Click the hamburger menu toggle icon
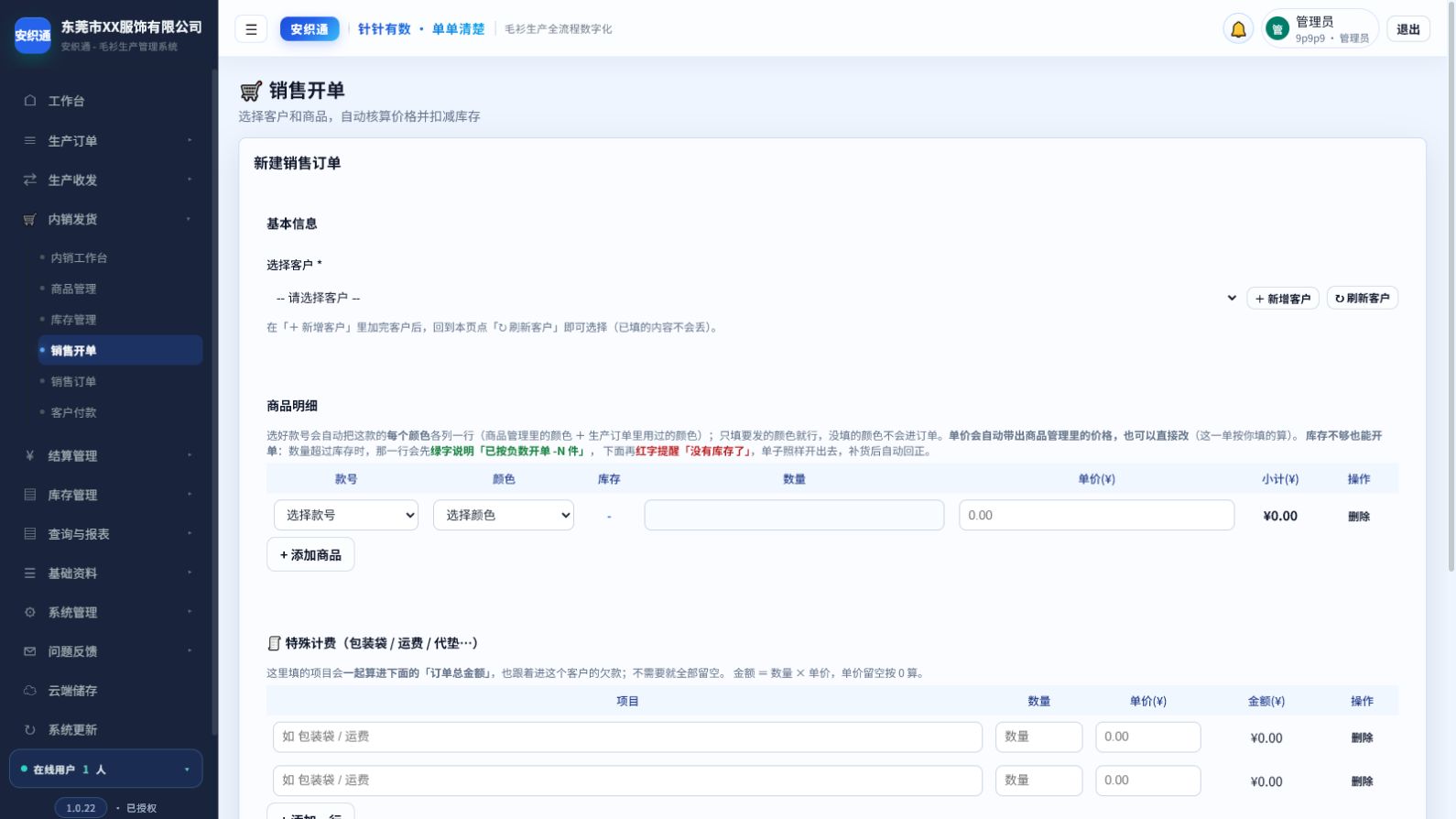The height and width of the screenshot is (819, 1456). [x=251, y=29]
